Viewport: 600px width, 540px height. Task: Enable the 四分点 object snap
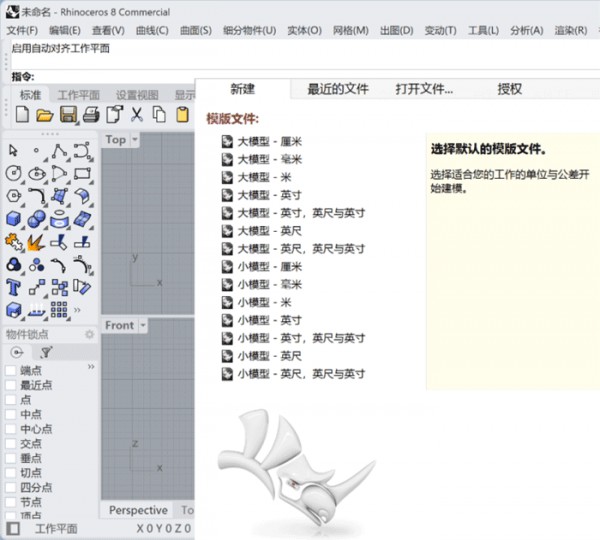pyautogui.click(x=10, y=487)
